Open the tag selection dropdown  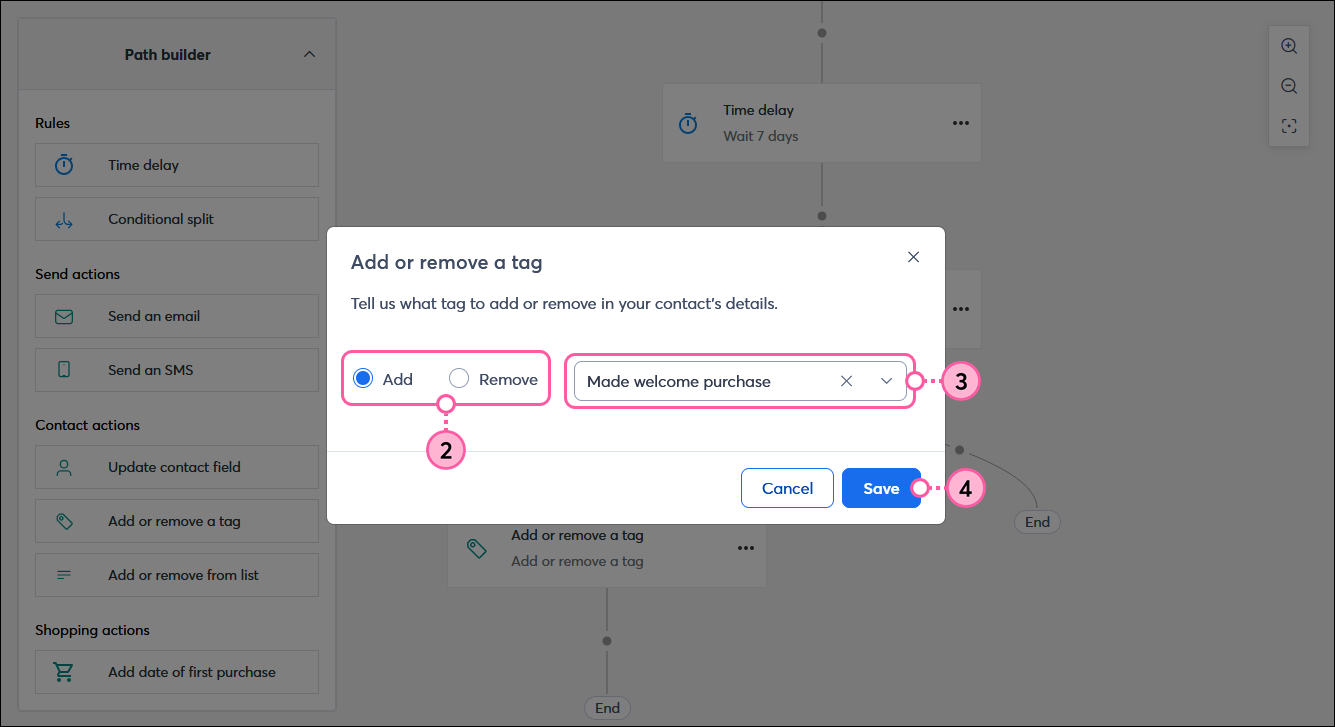pos(886,381)
